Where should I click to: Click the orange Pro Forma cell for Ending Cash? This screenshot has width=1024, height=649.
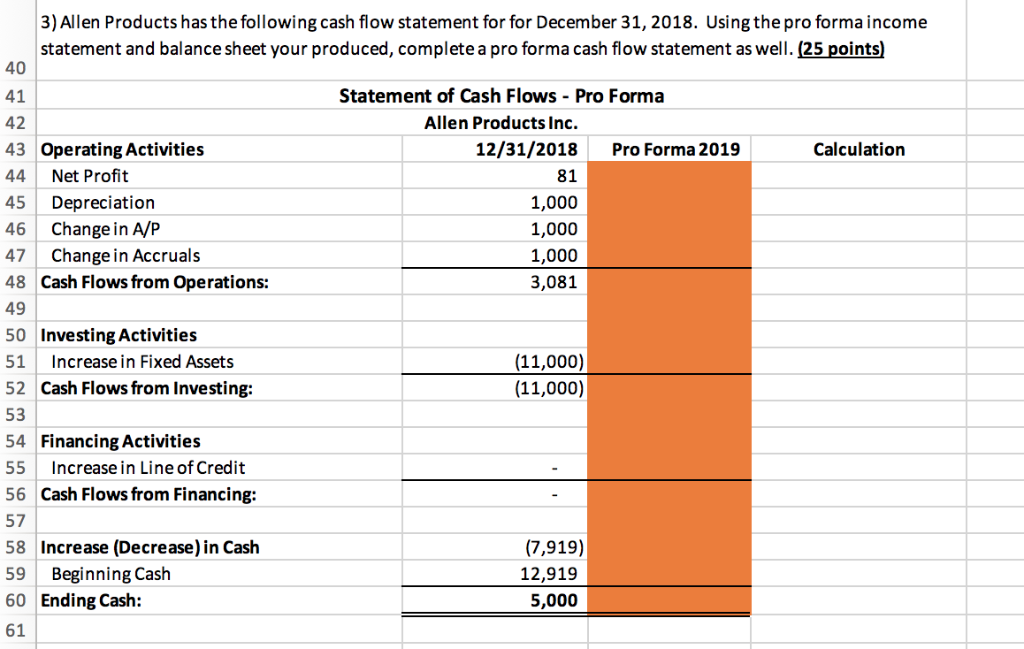[669, 600]
